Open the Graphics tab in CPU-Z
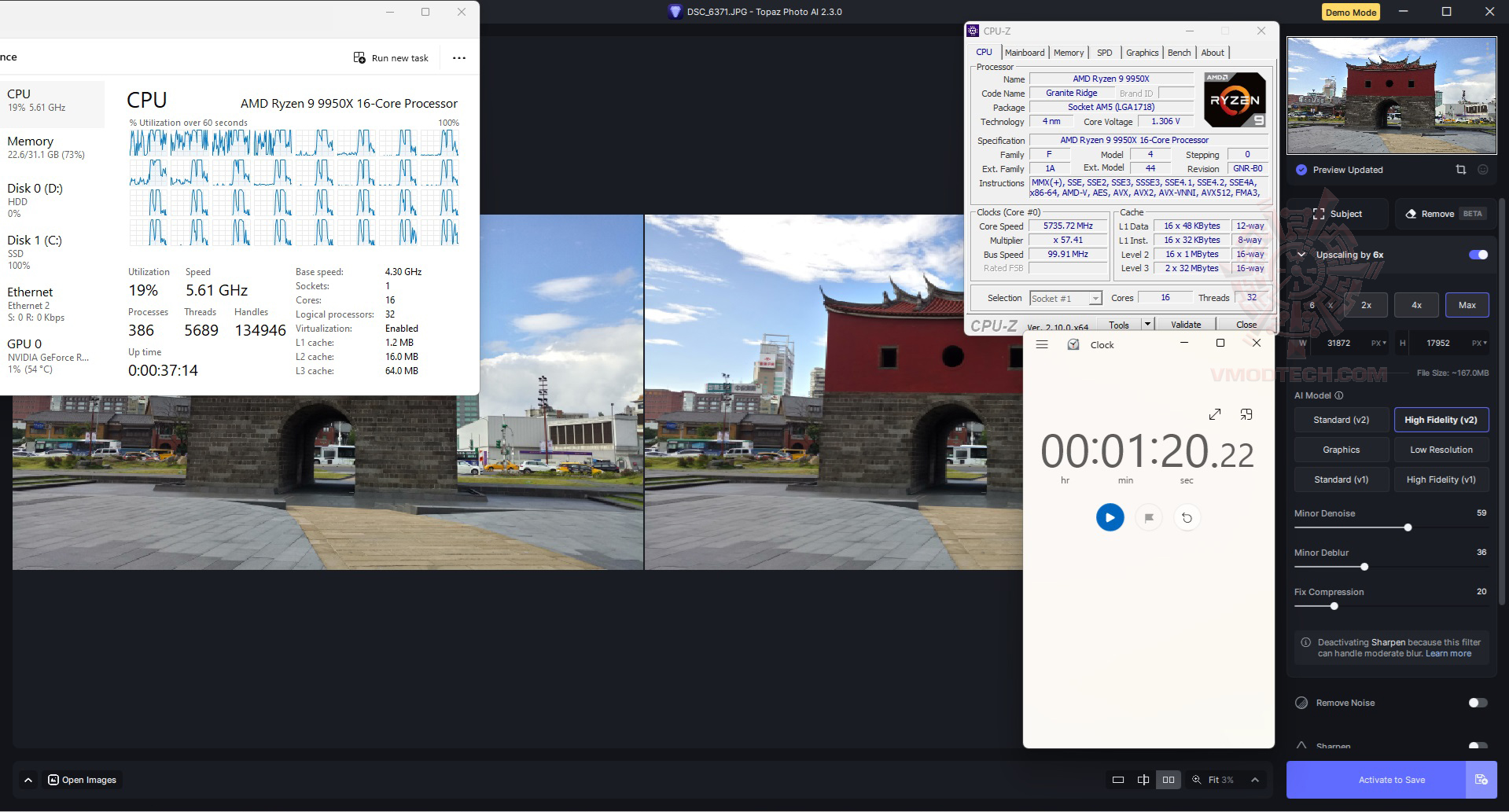 (1142, 53)
